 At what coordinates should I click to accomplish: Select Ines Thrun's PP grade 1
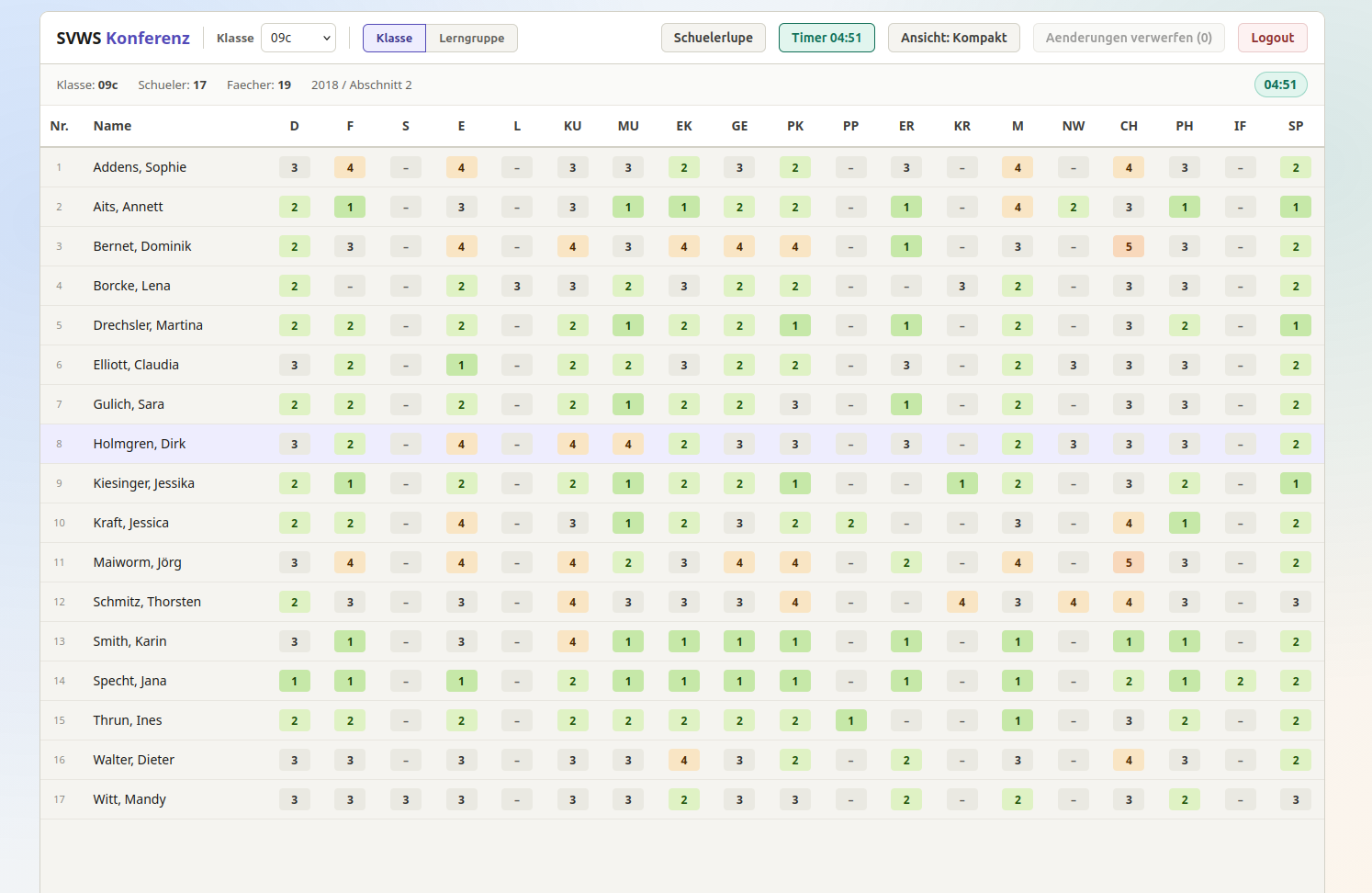[x=850, y=720]
